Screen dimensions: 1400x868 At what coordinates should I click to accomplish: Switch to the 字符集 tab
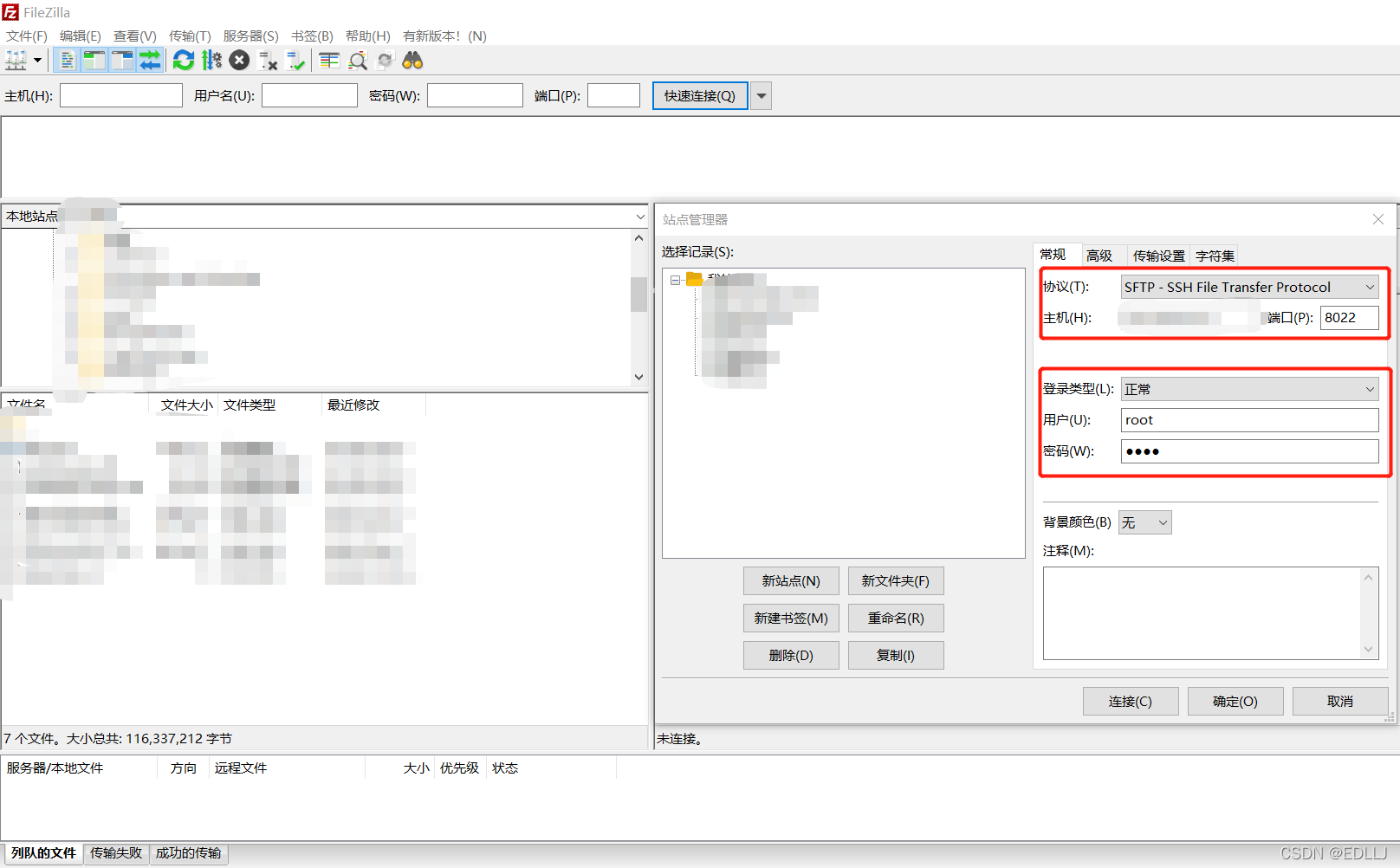coord(1215,256)
